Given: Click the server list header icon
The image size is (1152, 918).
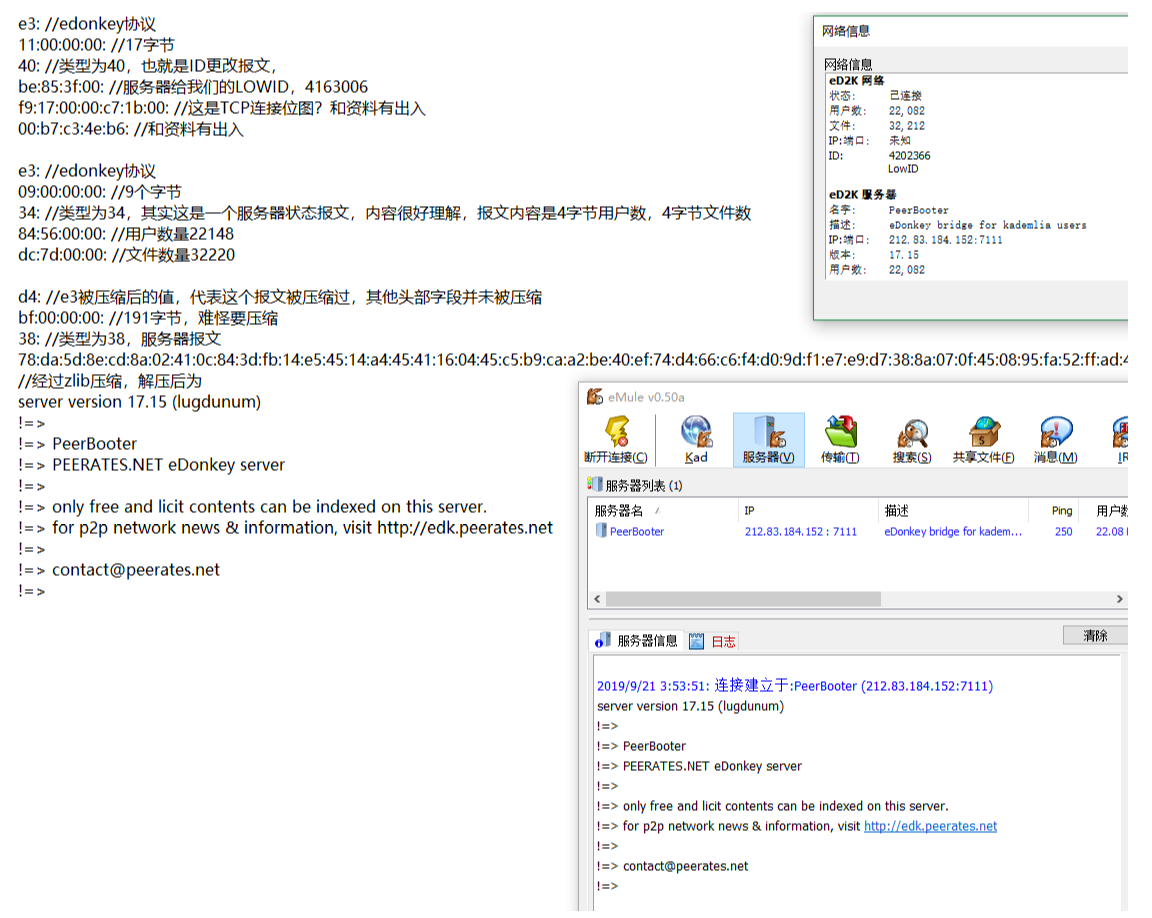Looking at the screenshot, I should 594,484.
